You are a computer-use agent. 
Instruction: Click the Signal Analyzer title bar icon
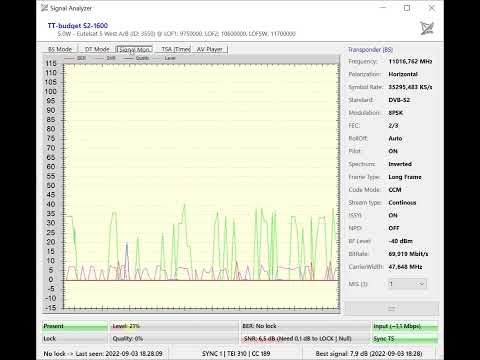tap(44, 8)
